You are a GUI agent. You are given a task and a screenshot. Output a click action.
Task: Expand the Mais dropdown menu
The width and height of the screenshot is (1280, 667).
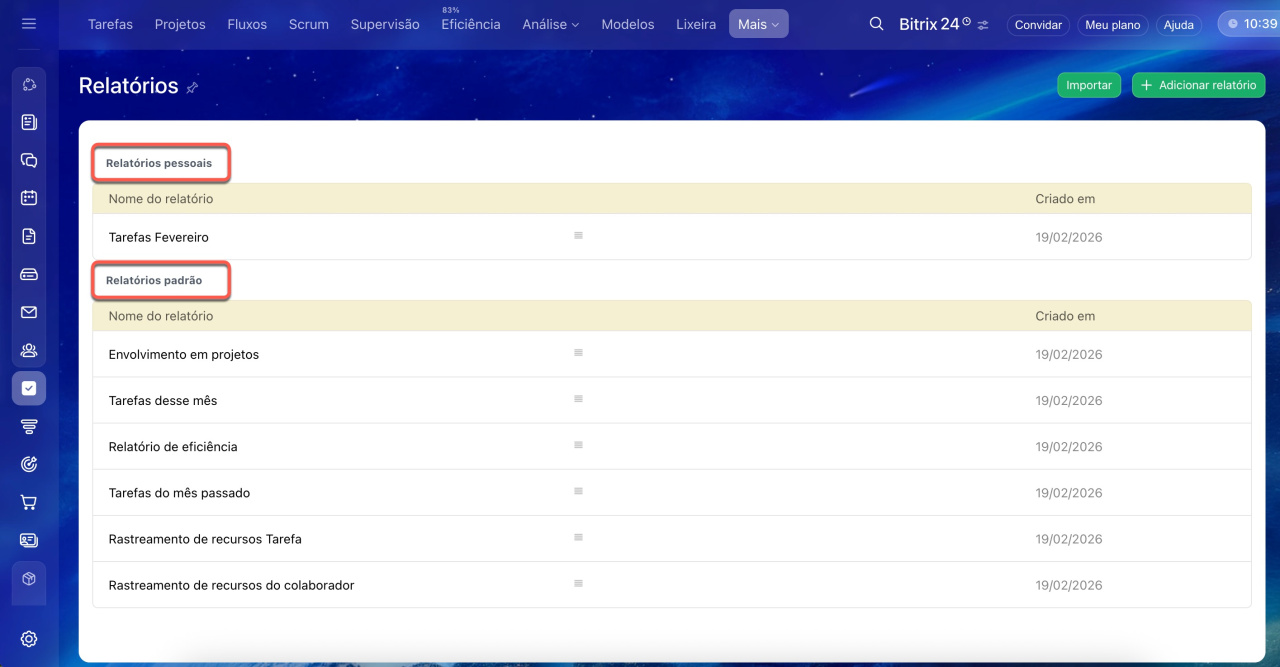pyautogui.click(x=758, y=24)
